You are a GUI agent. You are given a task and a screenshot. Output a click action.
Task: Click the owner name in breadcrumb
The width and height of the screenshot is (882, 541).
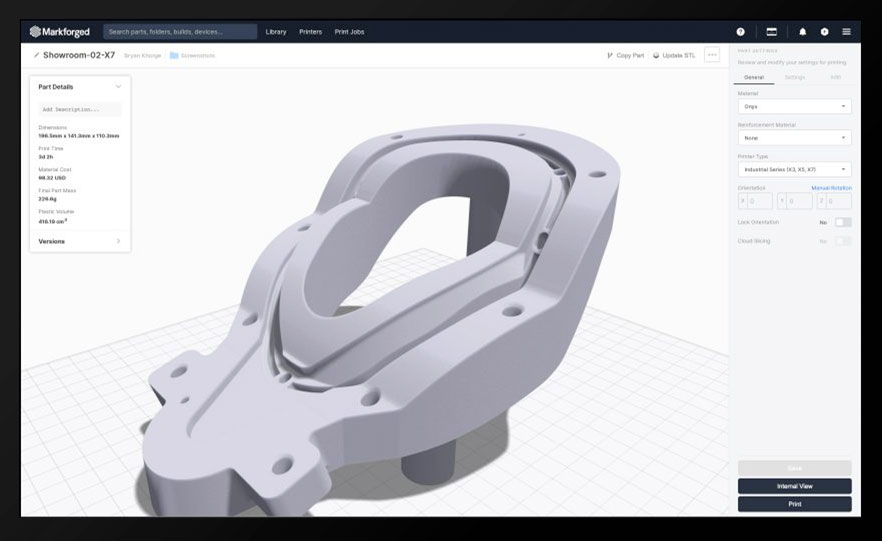pyautogui.click(x=142, y=56)
